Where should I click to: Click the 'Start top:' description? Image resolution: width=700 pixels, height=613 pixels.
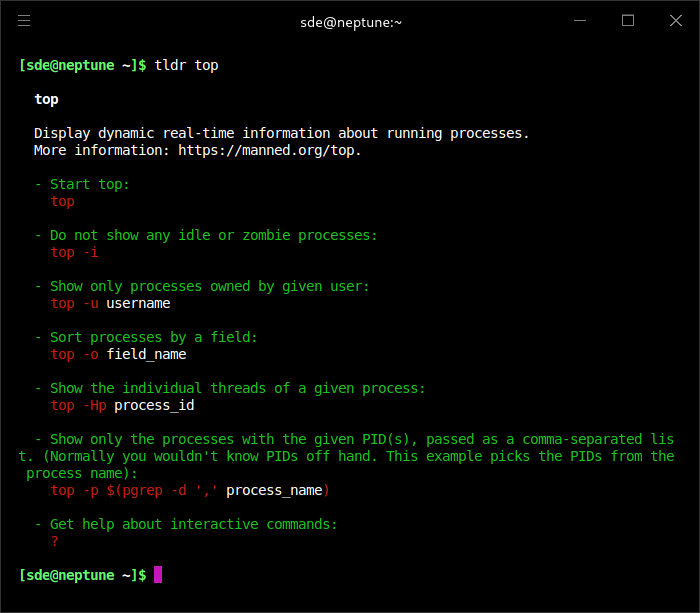[x=90, y=184]
